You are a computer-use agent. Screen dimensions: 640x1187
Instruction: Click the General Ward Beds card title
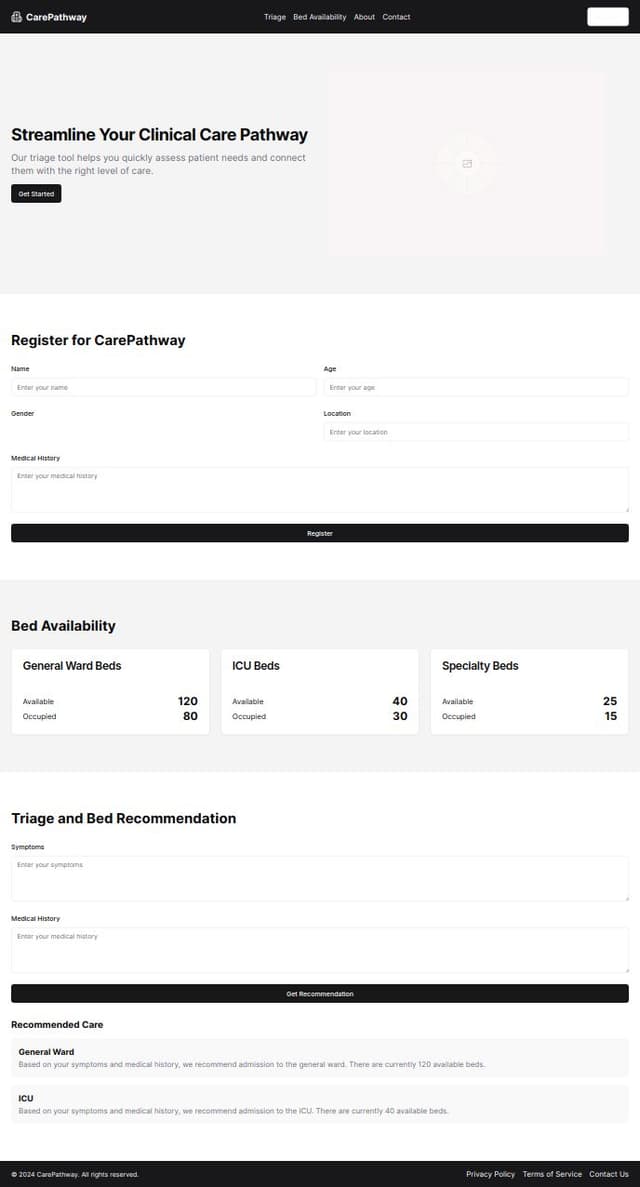(72, 665)
